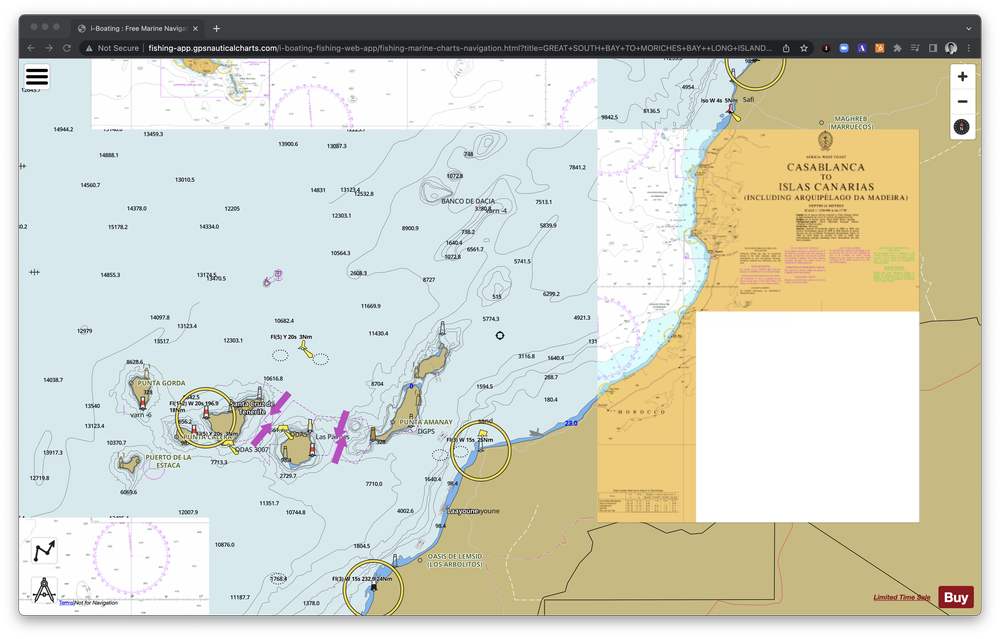Open the hamburger main menu
The image size is (1000, 639).
pos(37,77)
